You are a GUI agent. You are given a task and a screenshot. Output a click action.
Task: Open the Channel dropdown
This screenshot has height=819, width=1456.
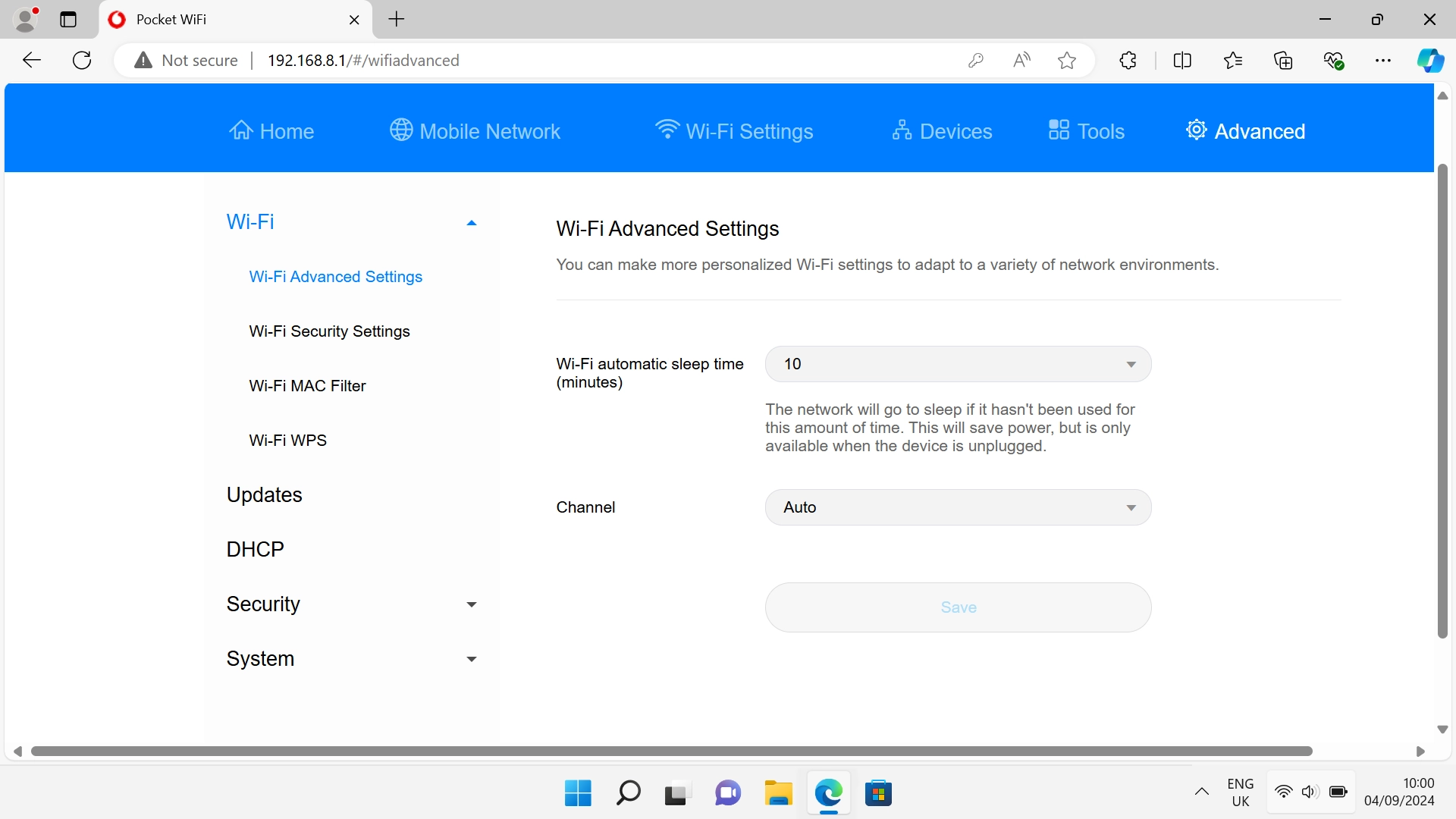coord(958,507)
